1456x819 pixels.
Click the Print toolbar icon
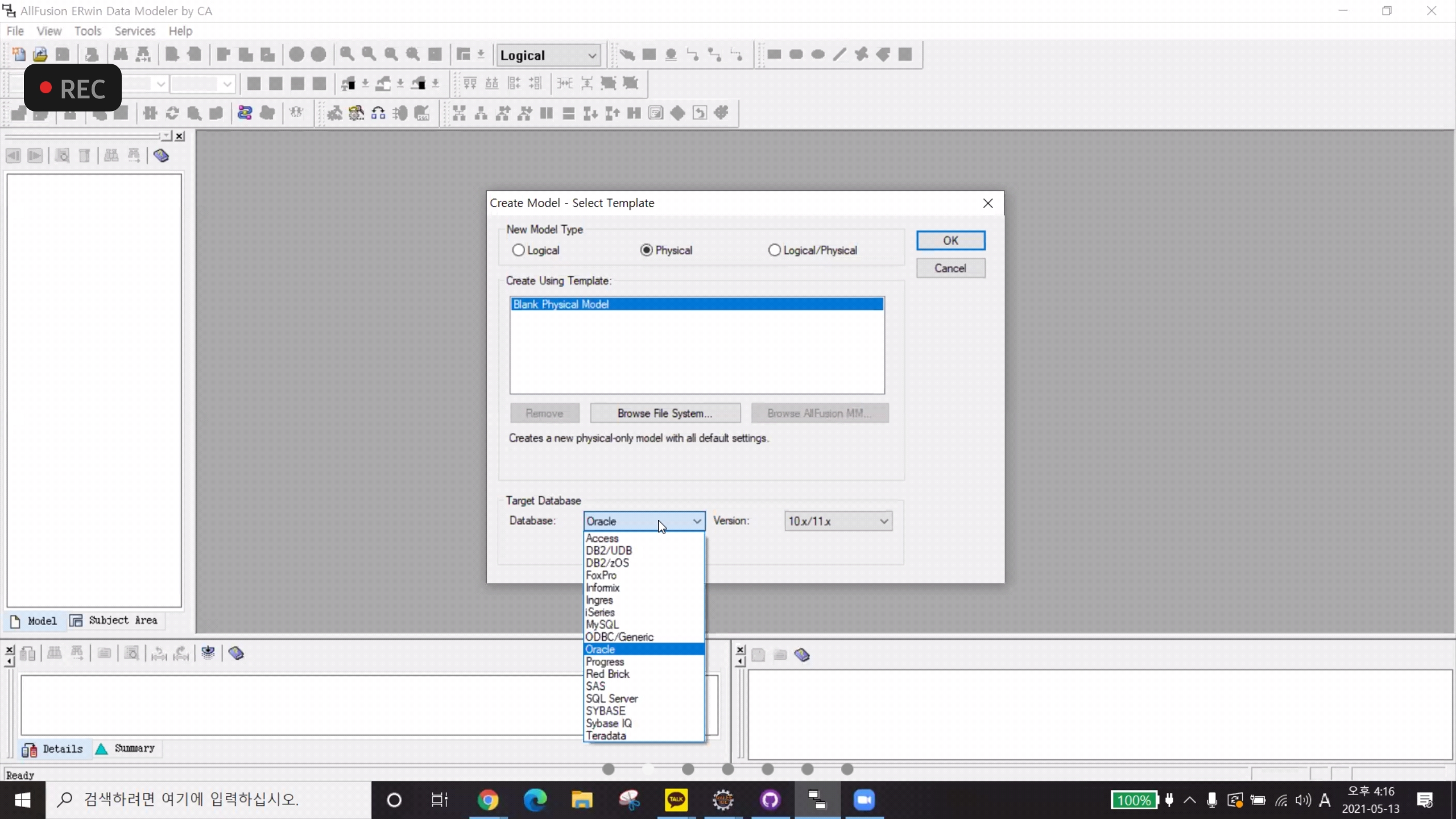coord(92,55)
